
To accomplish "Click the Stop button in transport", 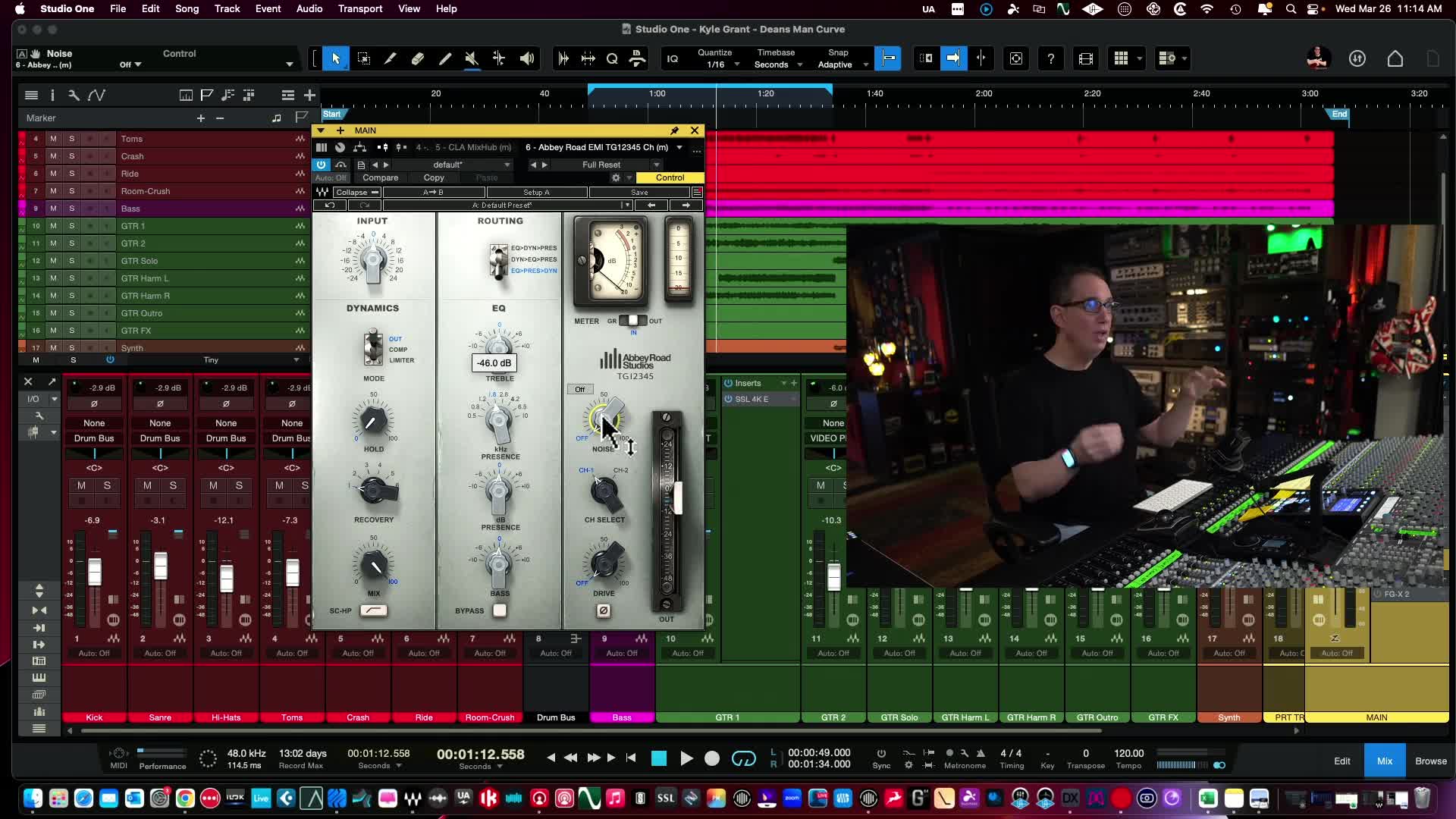I will (x=659, y=758).
